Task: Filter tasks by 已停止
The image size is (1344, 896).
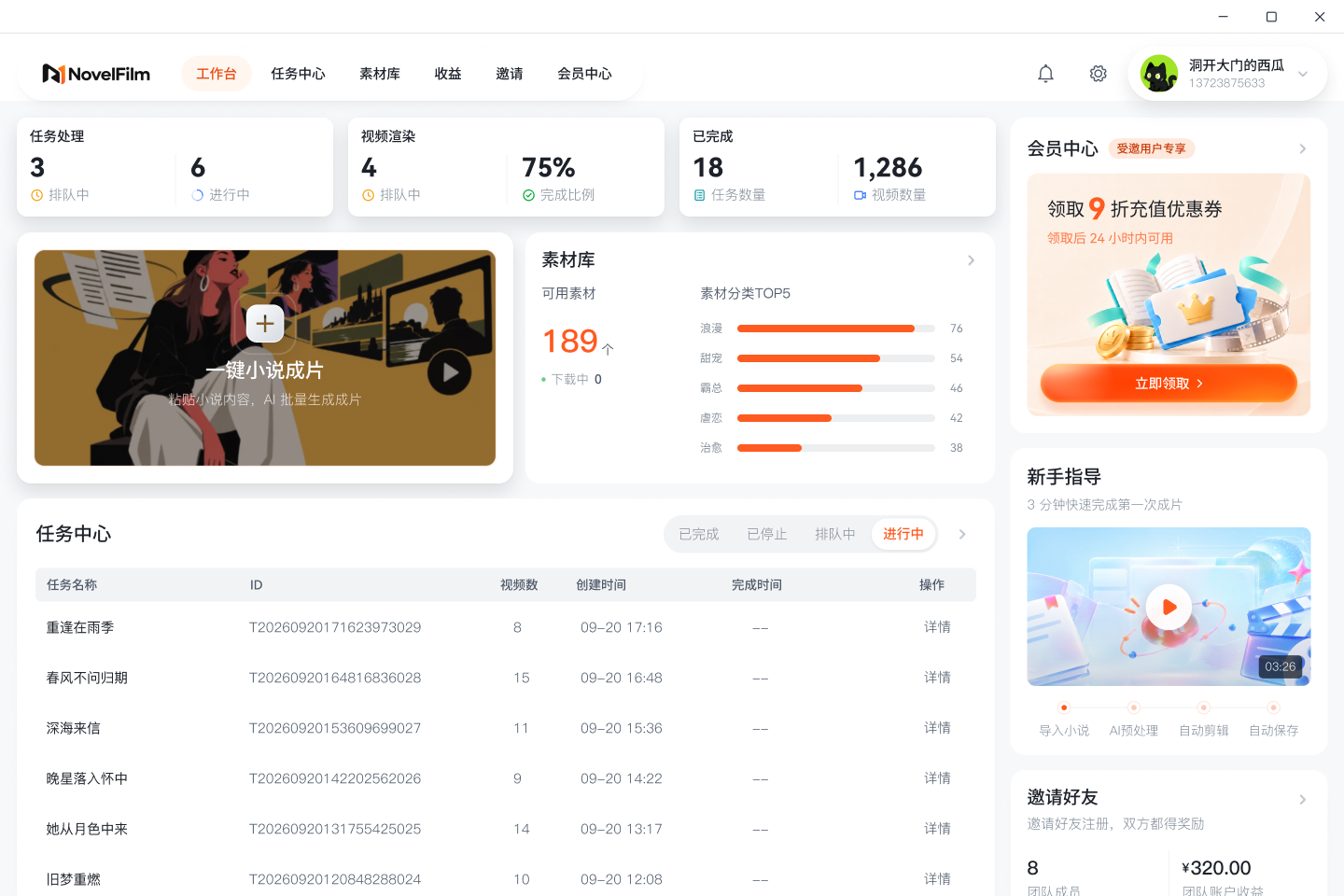Action: pos(767,534)
